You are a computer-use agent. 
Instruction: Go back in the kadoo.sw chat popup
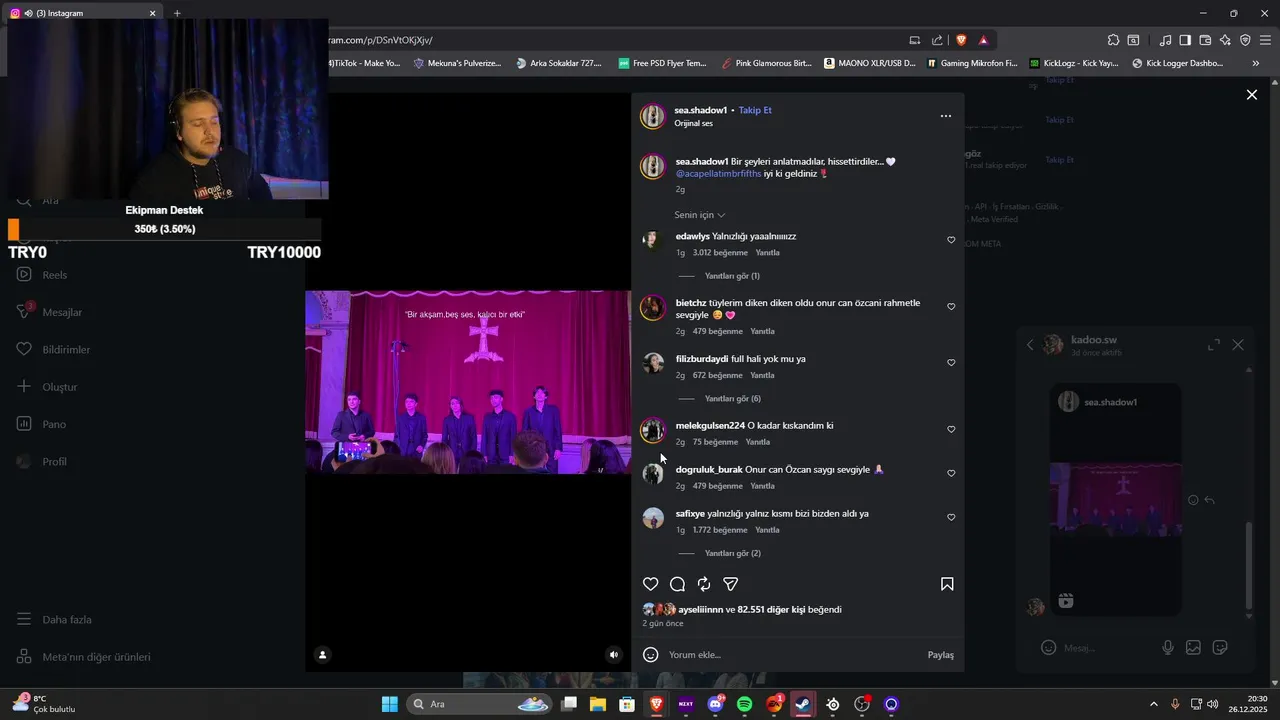coord(1030,345)
